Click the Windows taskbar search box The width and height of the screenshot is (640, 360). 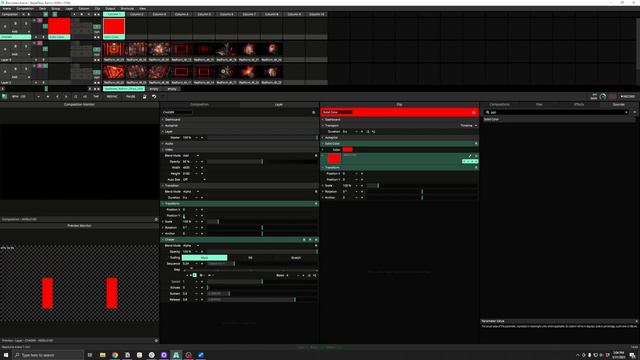click(x=48, y=355)
